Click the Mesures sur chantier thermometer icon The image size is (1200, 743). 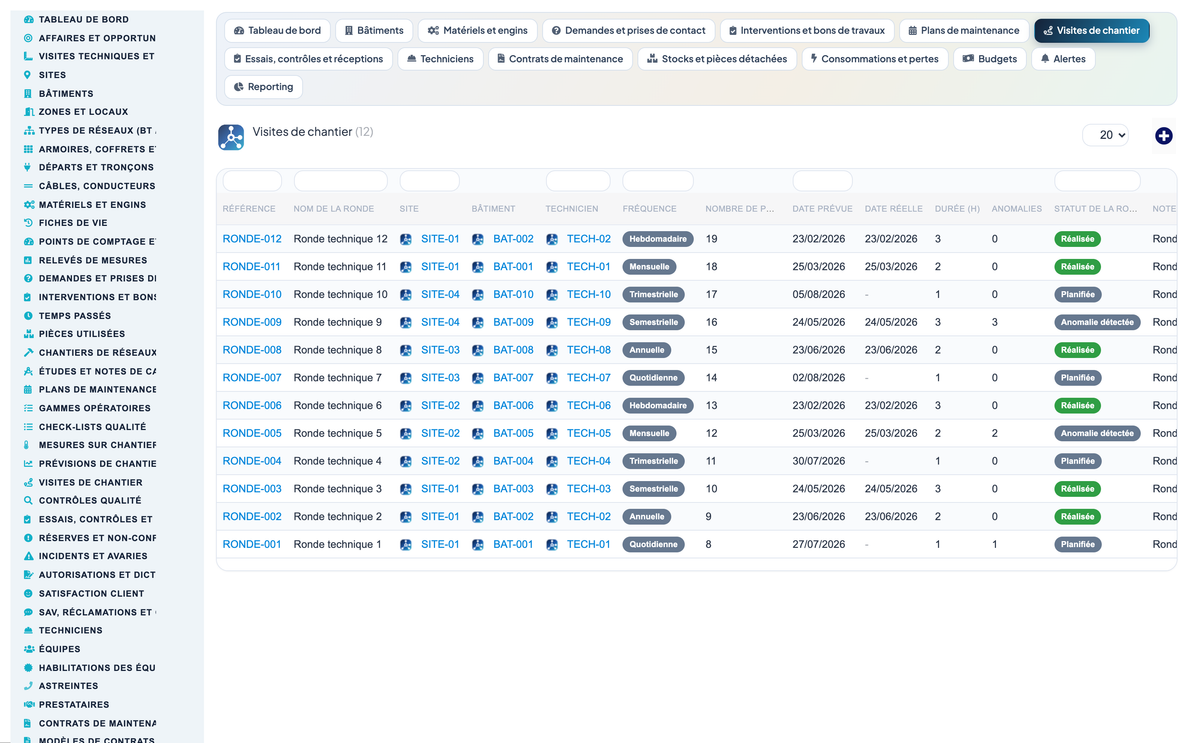tap(28, 445)
